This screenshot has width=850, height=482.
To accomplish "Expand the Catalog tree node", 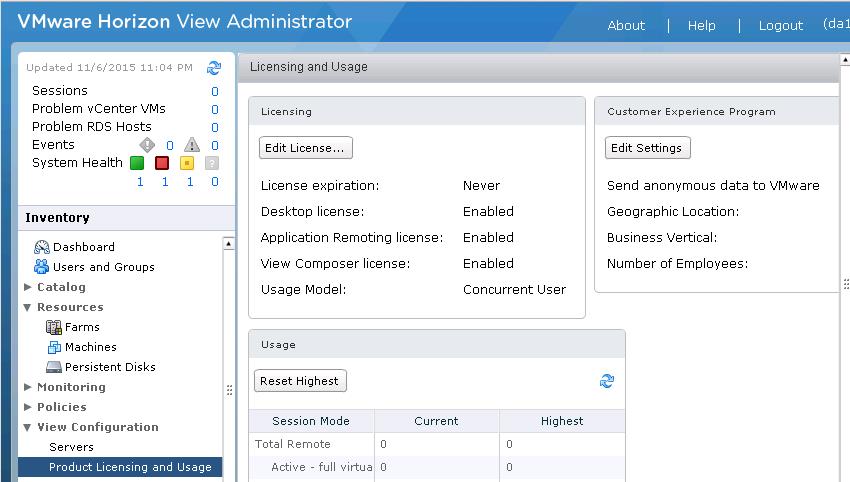I will tap(28, 287).
